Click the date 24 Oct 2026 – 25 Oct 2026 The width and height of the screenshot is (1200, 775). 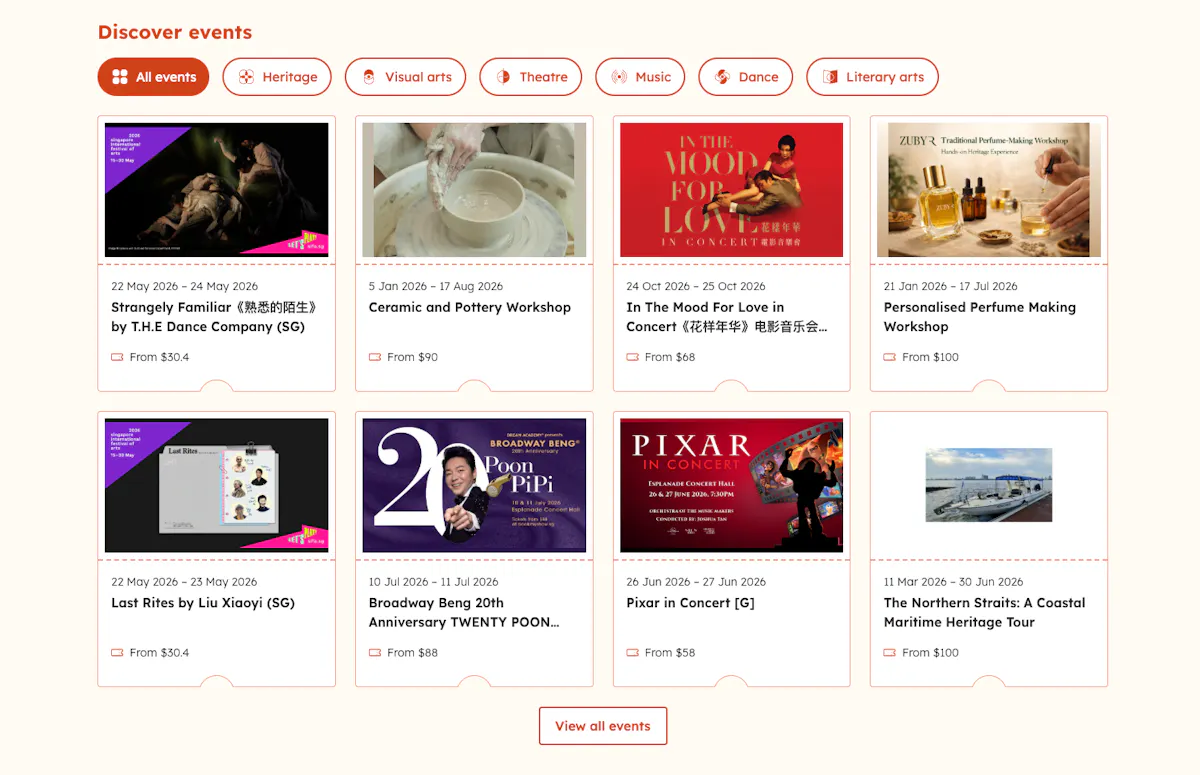pos(696,286)
